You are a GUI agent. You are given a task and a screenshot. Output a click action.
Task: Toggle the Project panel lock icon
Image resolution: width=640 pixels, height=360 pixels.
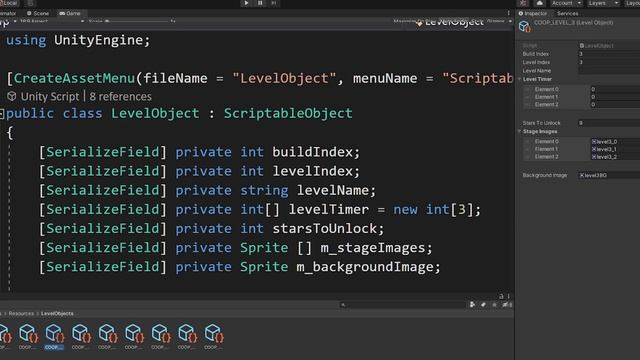[x=501, y=296]
